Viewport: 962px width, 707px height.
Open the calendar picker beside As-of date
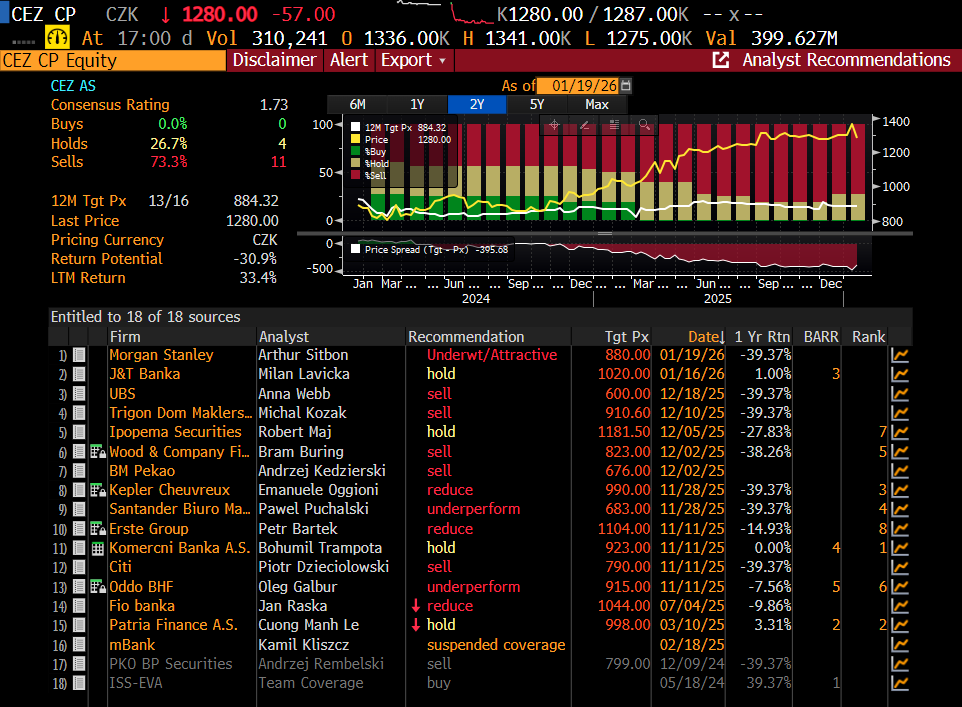[626, 86]
